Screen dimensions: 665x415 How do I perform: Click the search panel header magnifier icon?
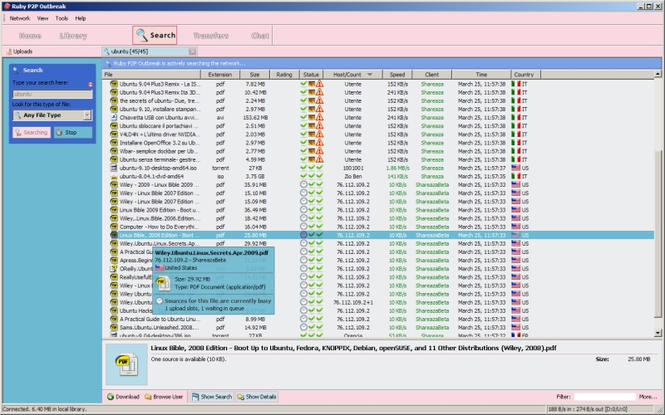16,70
